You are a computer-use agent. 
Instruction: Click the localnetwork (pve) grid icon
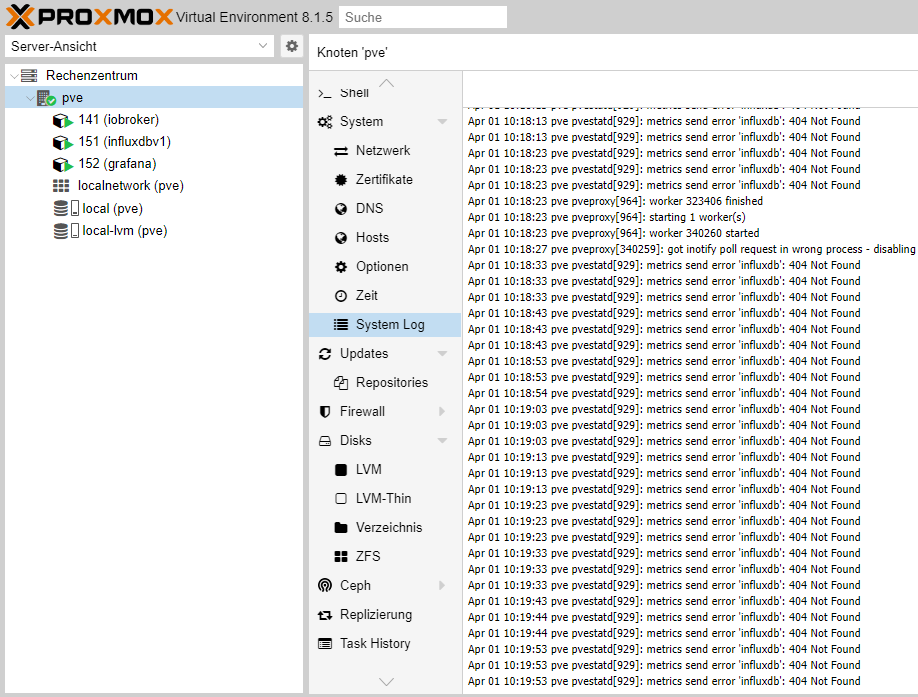(x=61, y=186)
